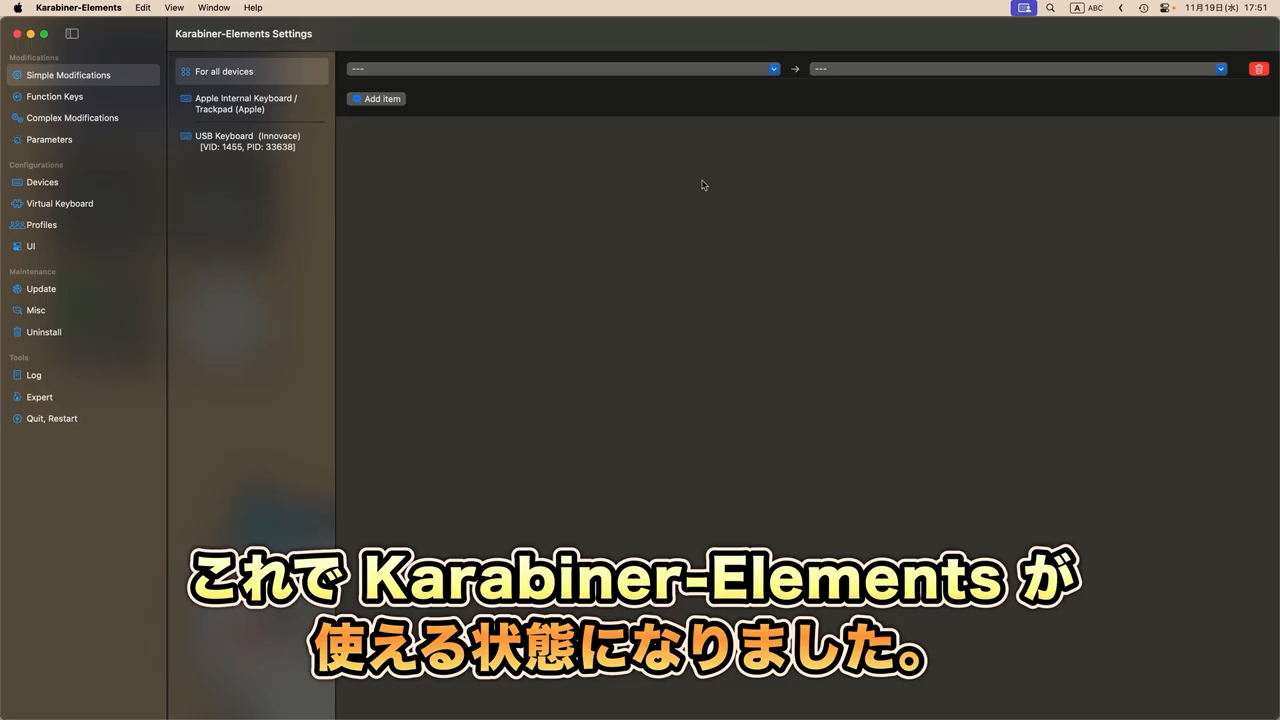The image size is (1280, 720).
Task: Select Apple Internal Keyboard / Trackpad device
Action: [x=246, y=104]
